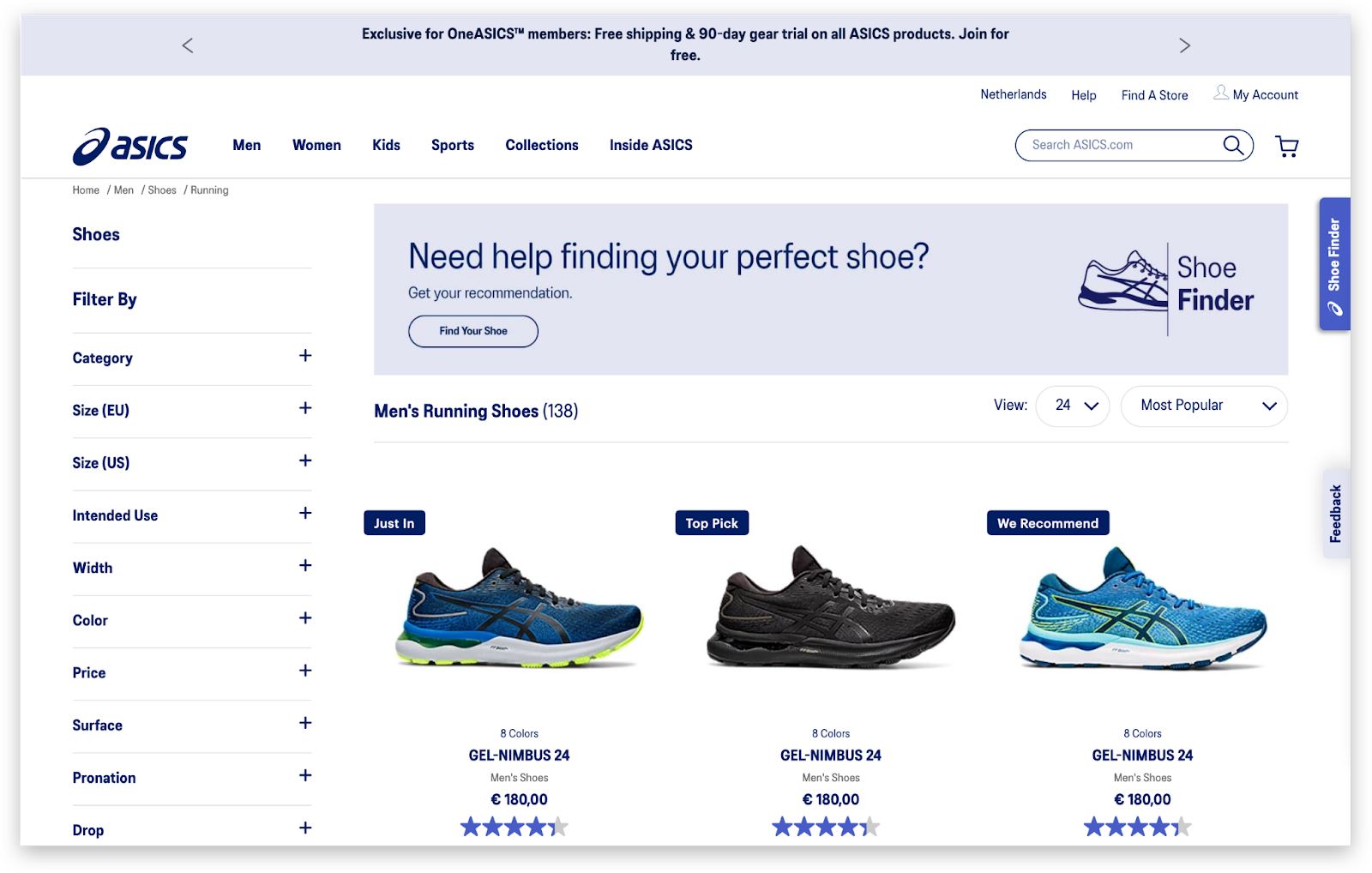Open the Men navigation menu

[x=246, y=145]
